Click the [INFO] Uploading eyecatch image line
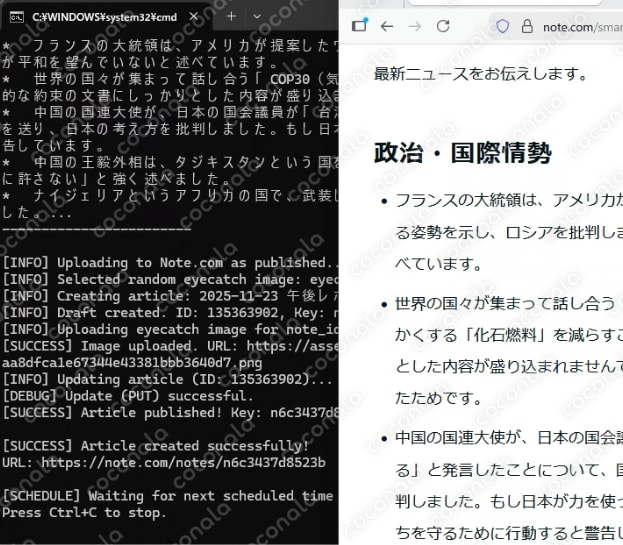 pos(170,329)
